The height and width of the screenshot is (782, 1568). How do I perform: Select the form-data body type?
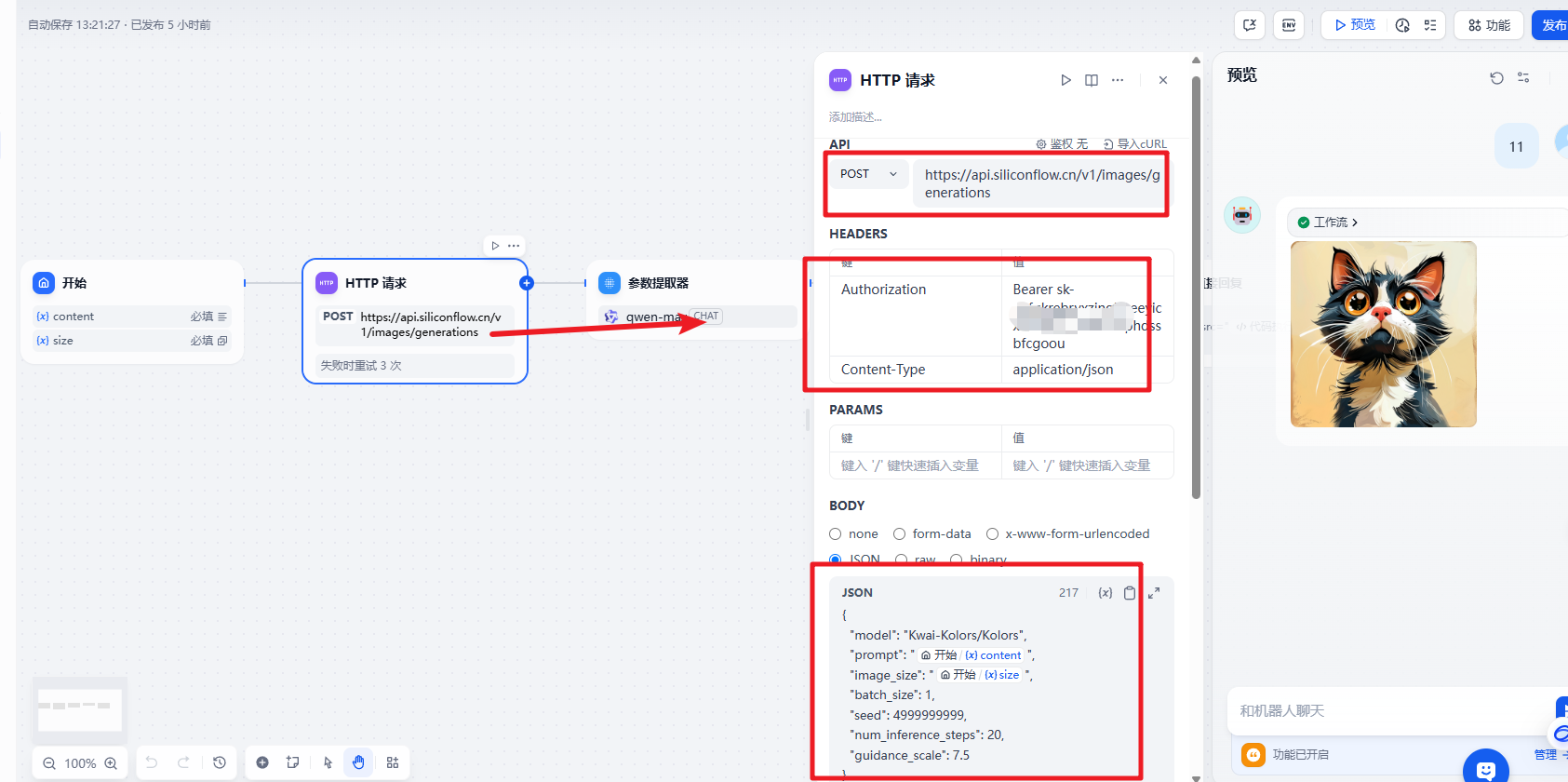click(899, 533)
